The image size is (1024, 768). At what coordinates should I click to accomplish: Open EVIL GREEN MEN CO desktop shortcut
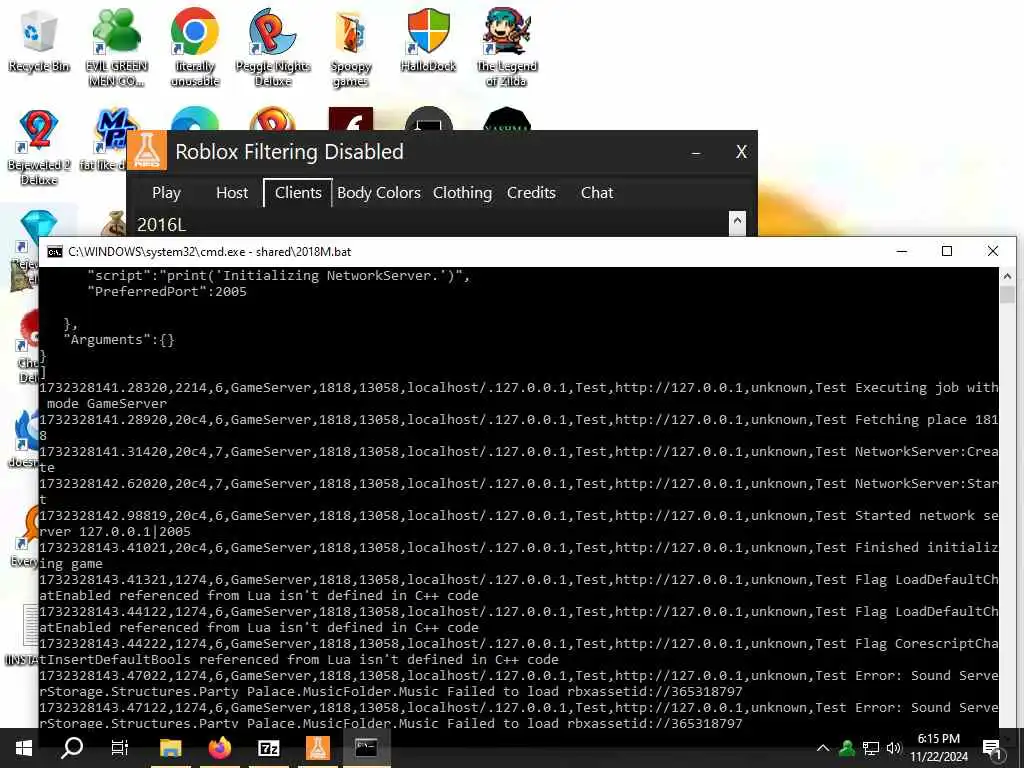pos(116,47)
